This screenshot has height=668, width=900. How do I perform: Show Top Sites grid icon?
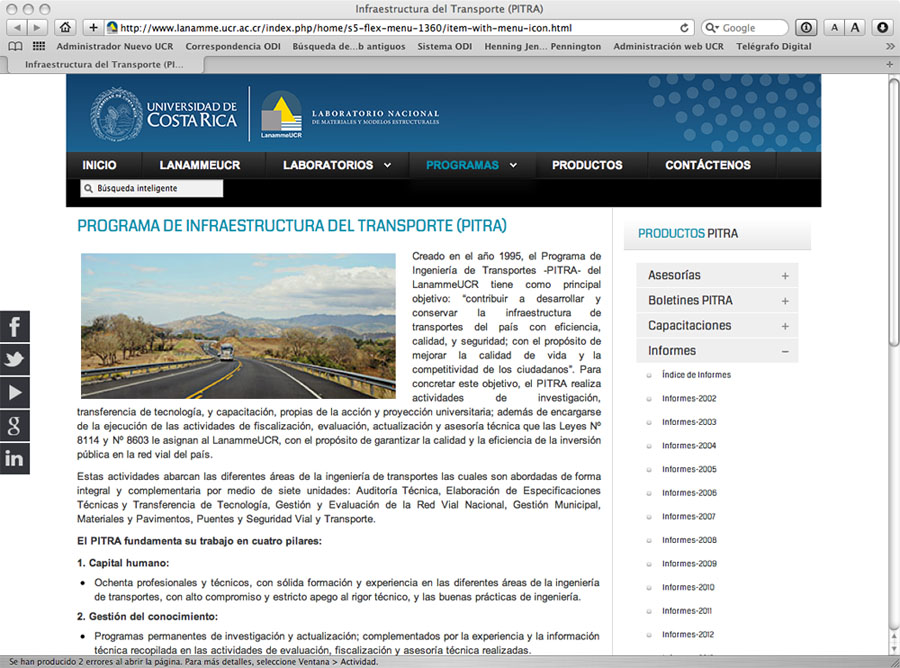(x=39, y=46)
